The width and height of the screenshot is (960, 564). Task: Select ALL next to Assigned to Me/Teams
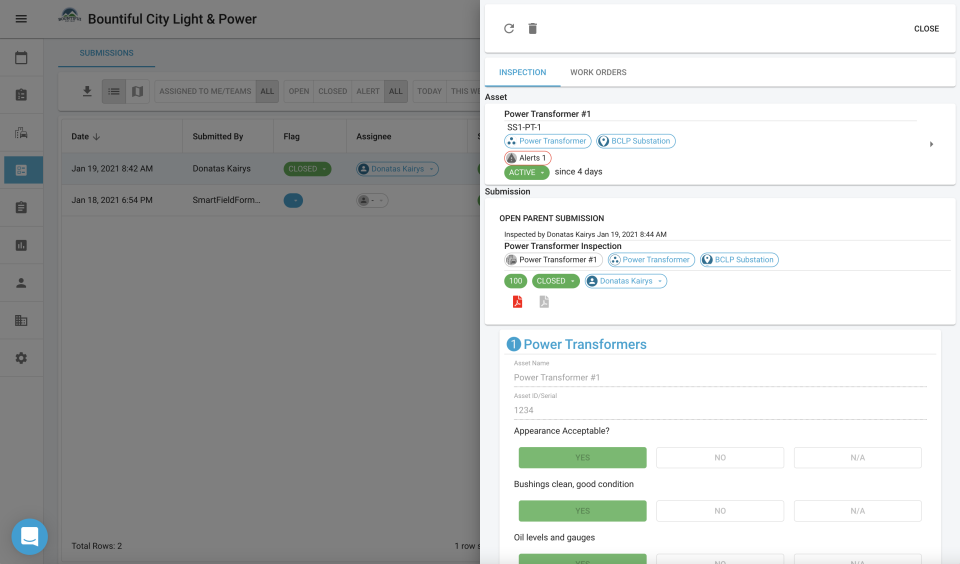(267, 91)
